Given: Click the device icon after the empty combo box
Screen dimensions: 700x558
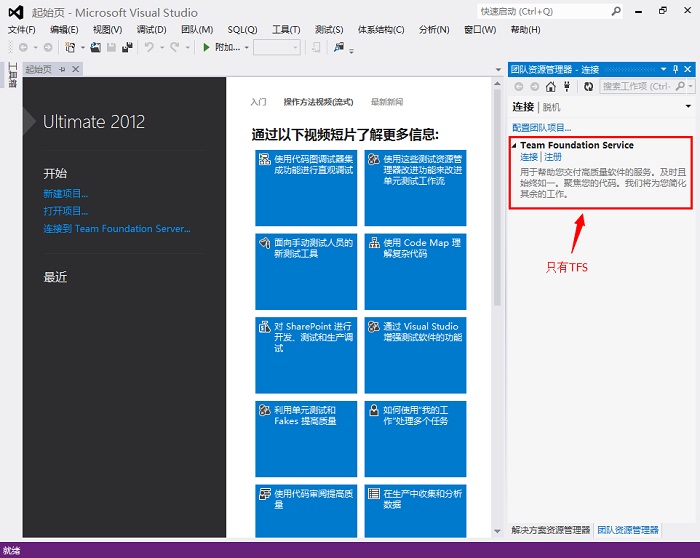Looking at the screenshot, I should point(316,47).
